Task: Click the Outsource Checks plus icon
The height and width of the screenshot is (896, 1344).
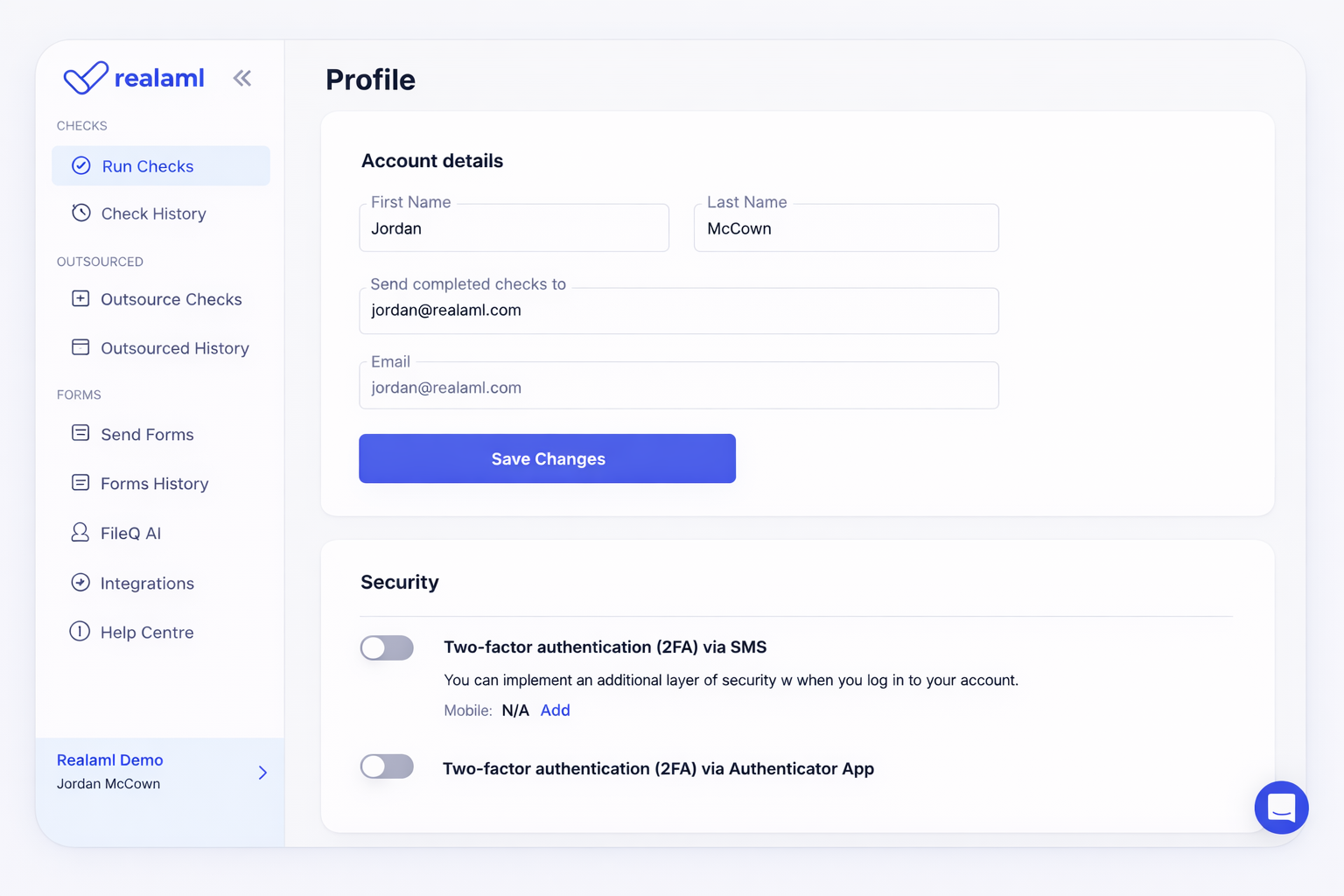Action: [80, 298]
